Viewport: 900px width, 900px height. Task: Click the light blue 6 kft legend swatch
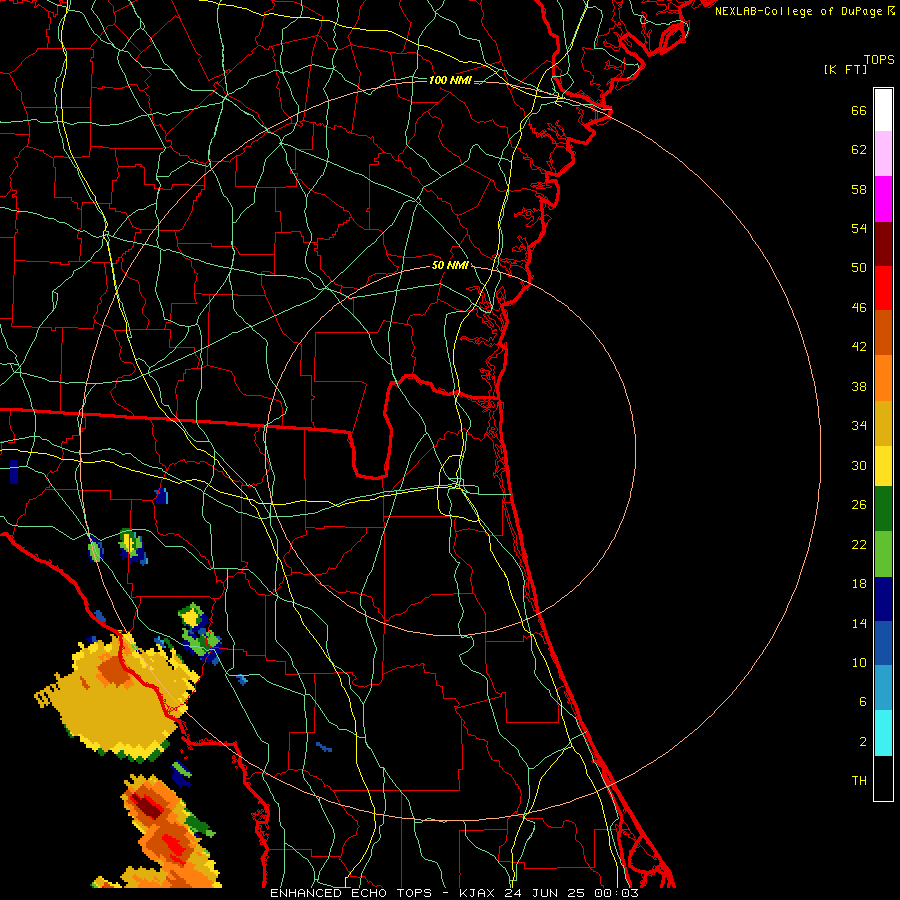[x=883, y=688]
